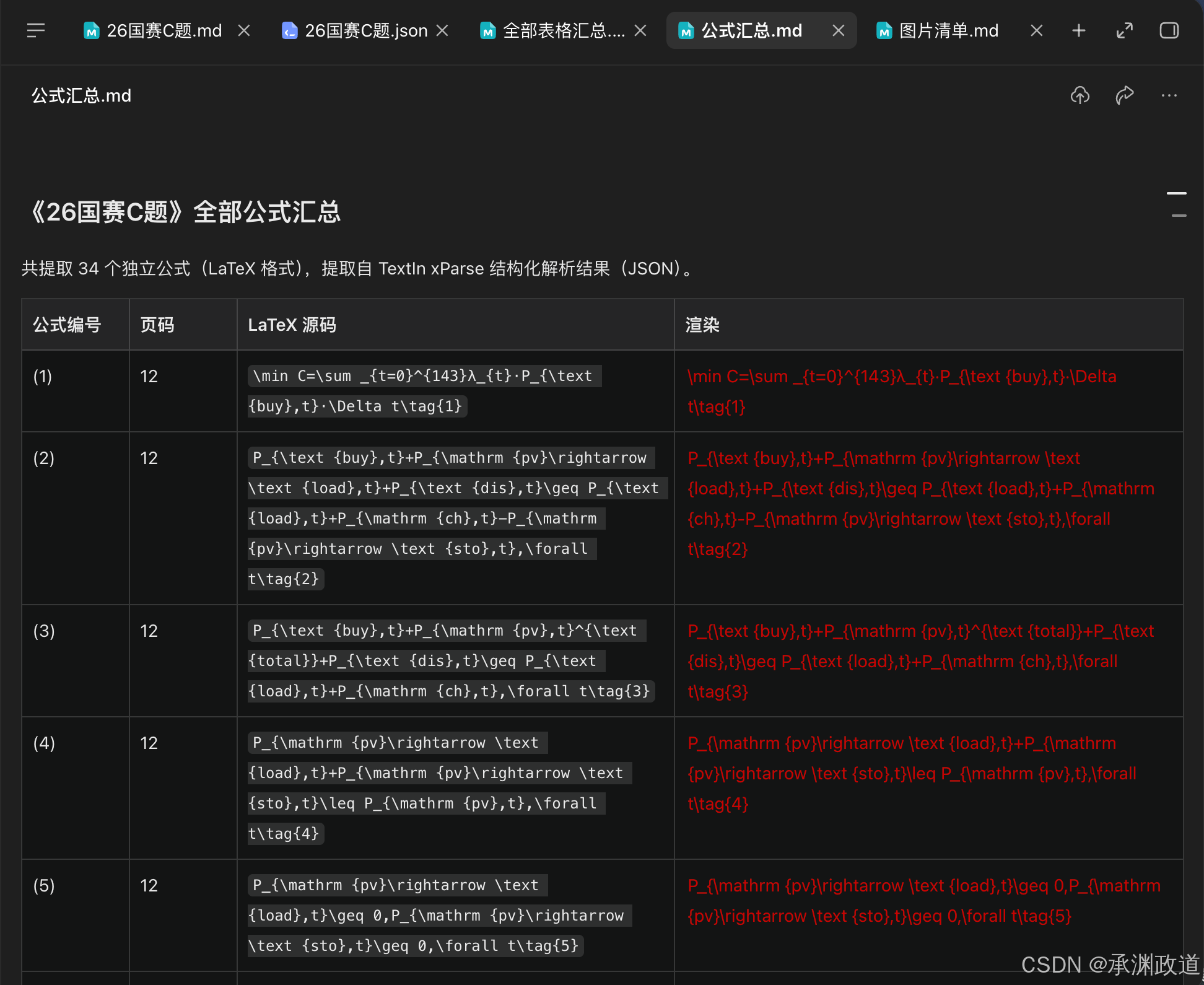The height and width of the screenshot is (985, 1204).
Task: Click the share arrow icon
Action: [x=1125, y=95]
